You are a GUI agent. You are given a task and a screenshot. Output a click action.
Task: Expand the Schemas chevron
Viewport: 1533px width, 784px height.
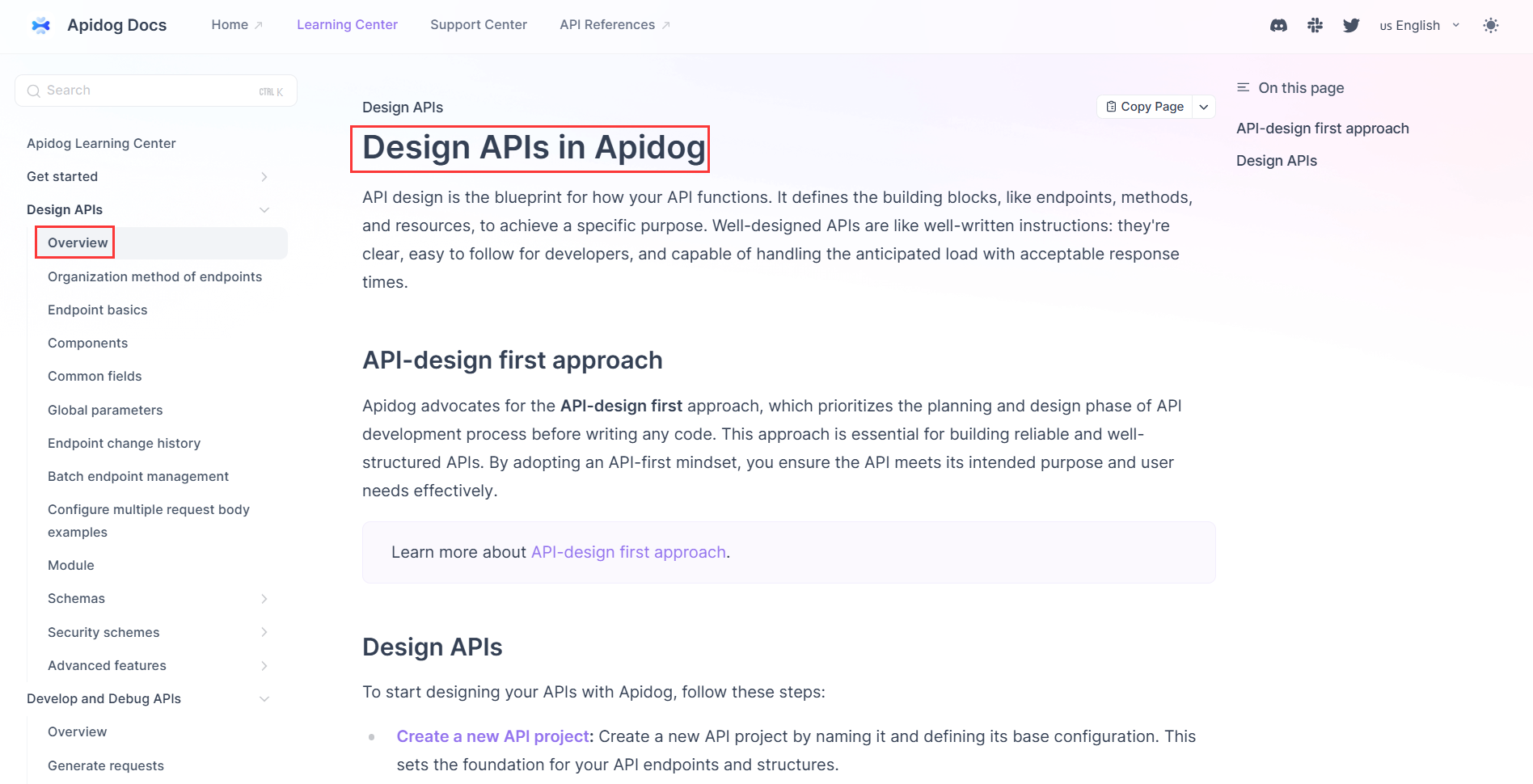[264, 599]
